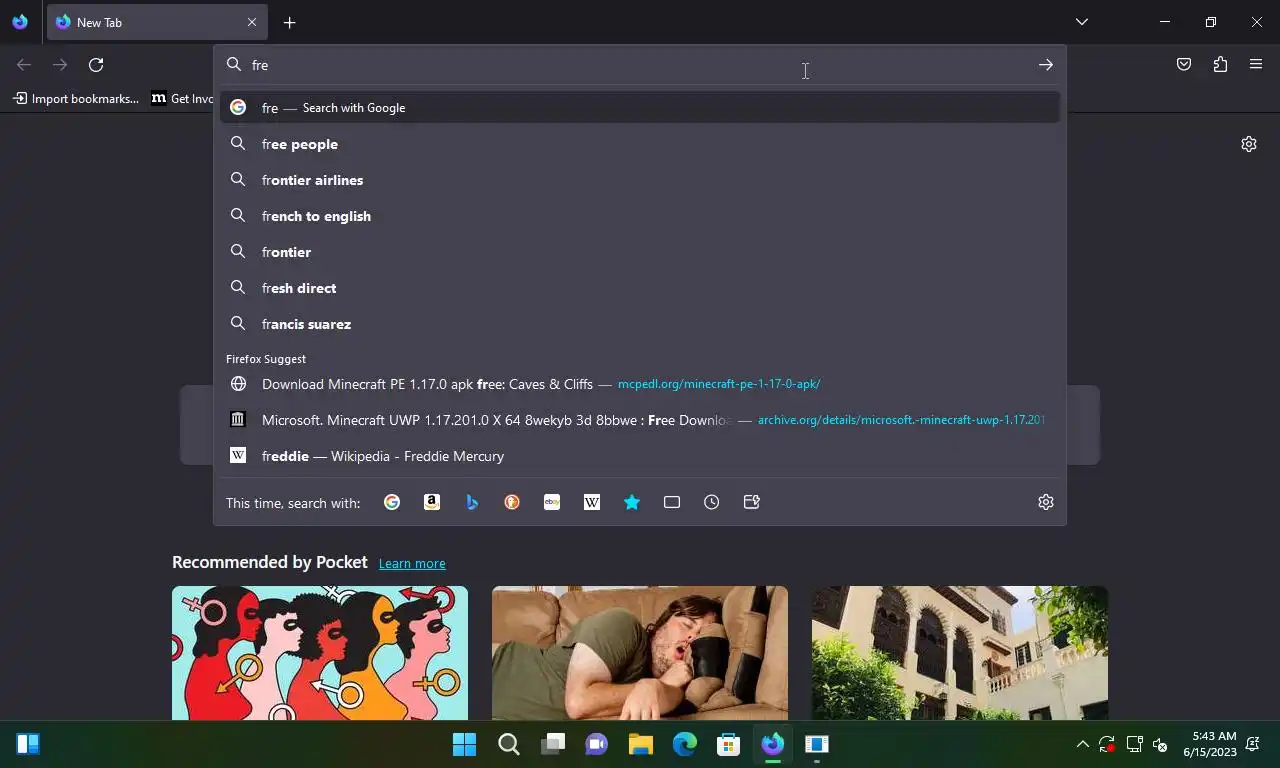The width and height of the screenshot is (1280, 768).
Task: Search in open Tabs icon
Action: pos(672,502)
